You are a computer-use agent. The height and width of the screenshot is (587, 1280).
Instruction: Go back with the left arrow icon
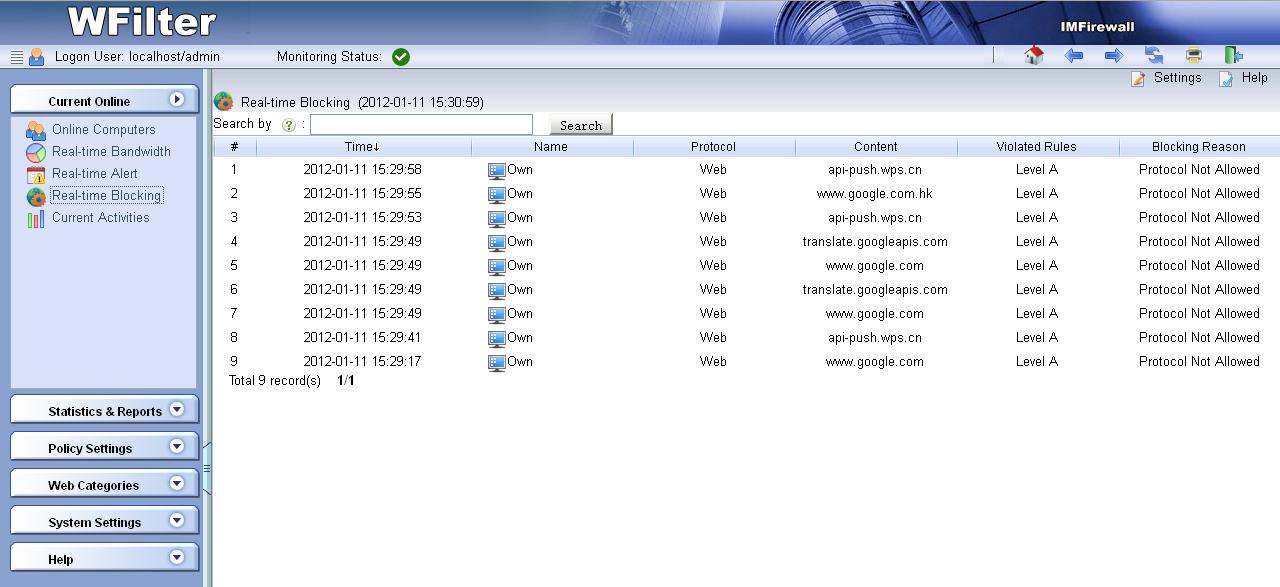point(1074,56)
